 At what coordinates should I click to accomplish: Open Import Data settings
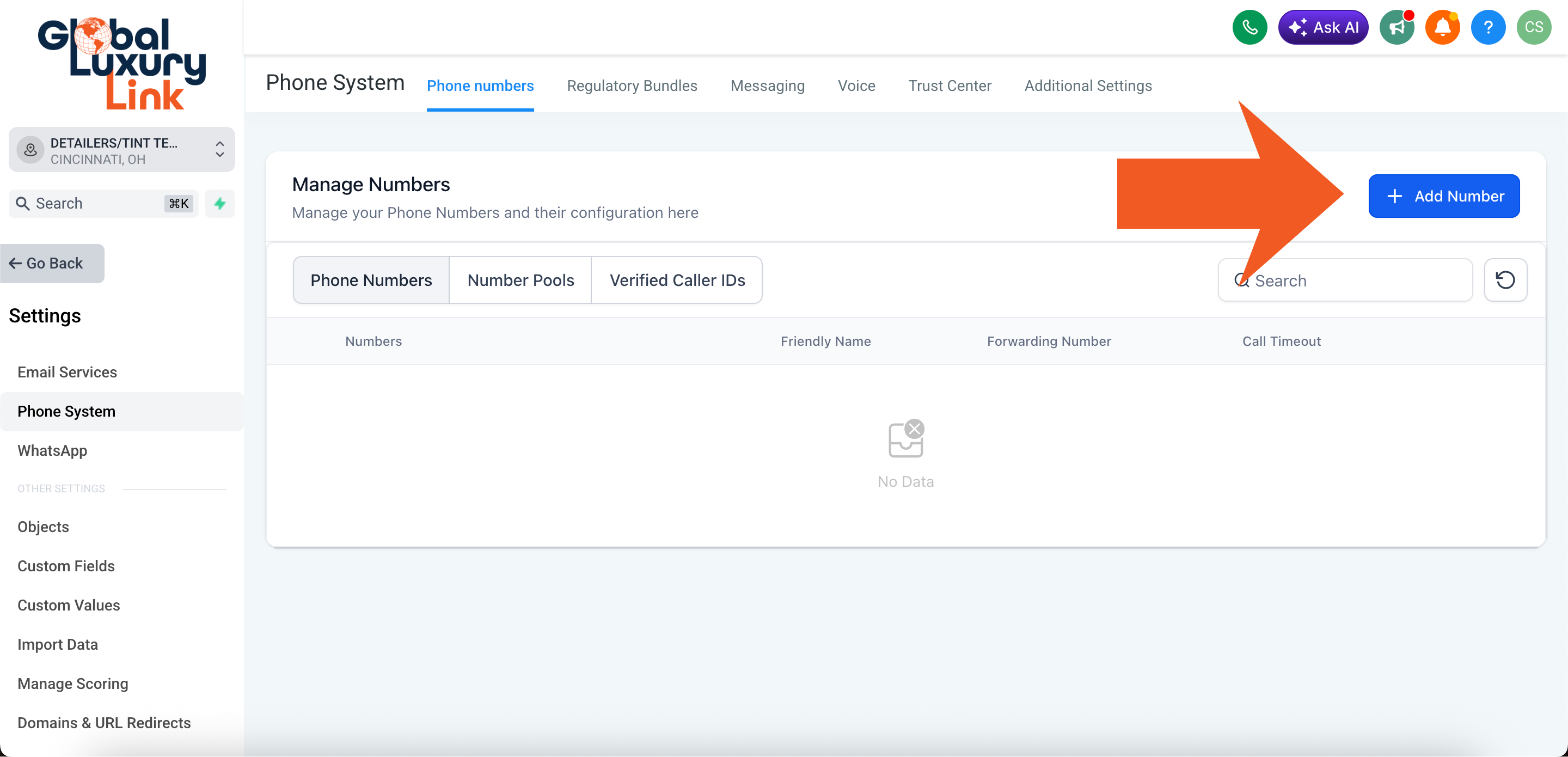pyautogui.click(x=58, y=644)
